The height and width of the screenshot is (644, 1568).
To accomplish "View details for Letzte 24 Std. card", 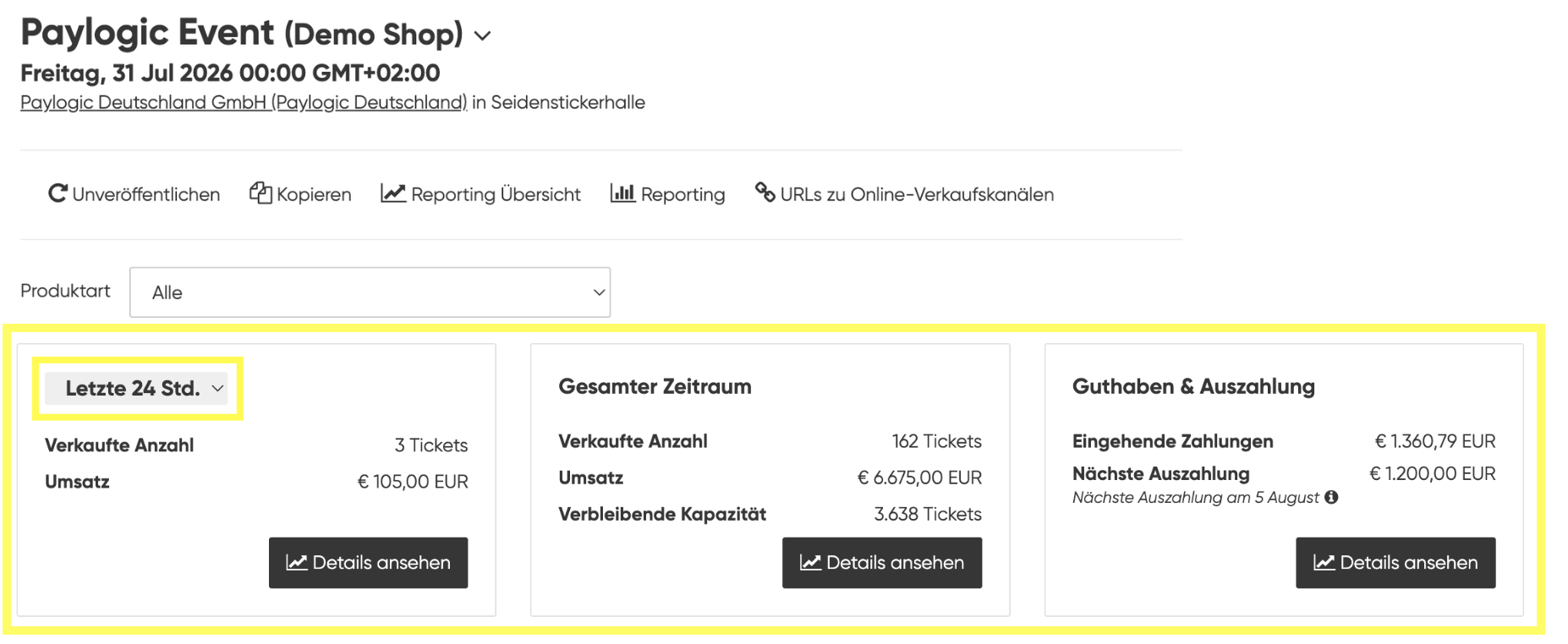I will point(368,563).
